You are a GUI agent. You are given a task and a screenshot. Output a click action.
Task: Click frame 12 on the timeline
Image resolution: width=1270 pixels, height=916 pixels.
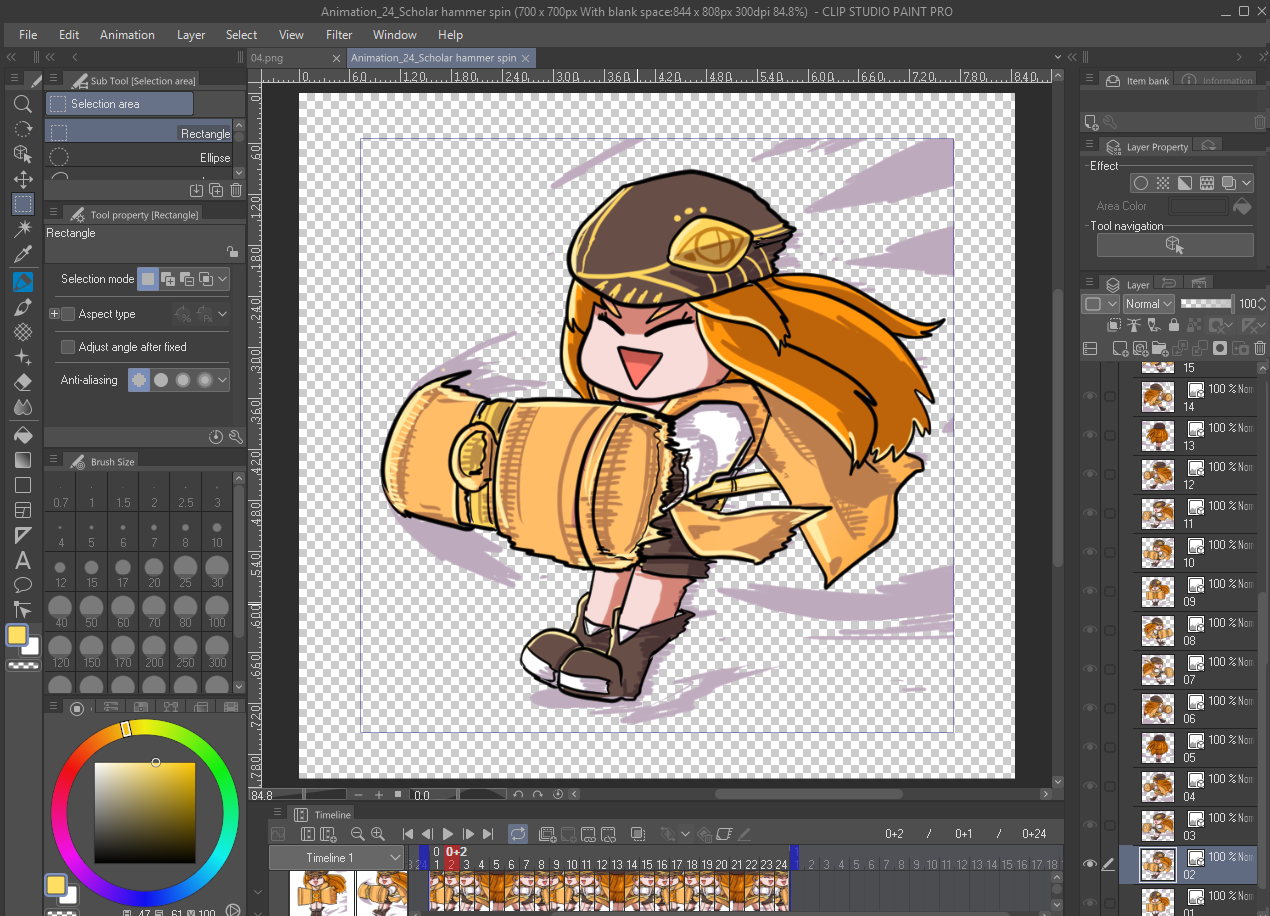587,865
